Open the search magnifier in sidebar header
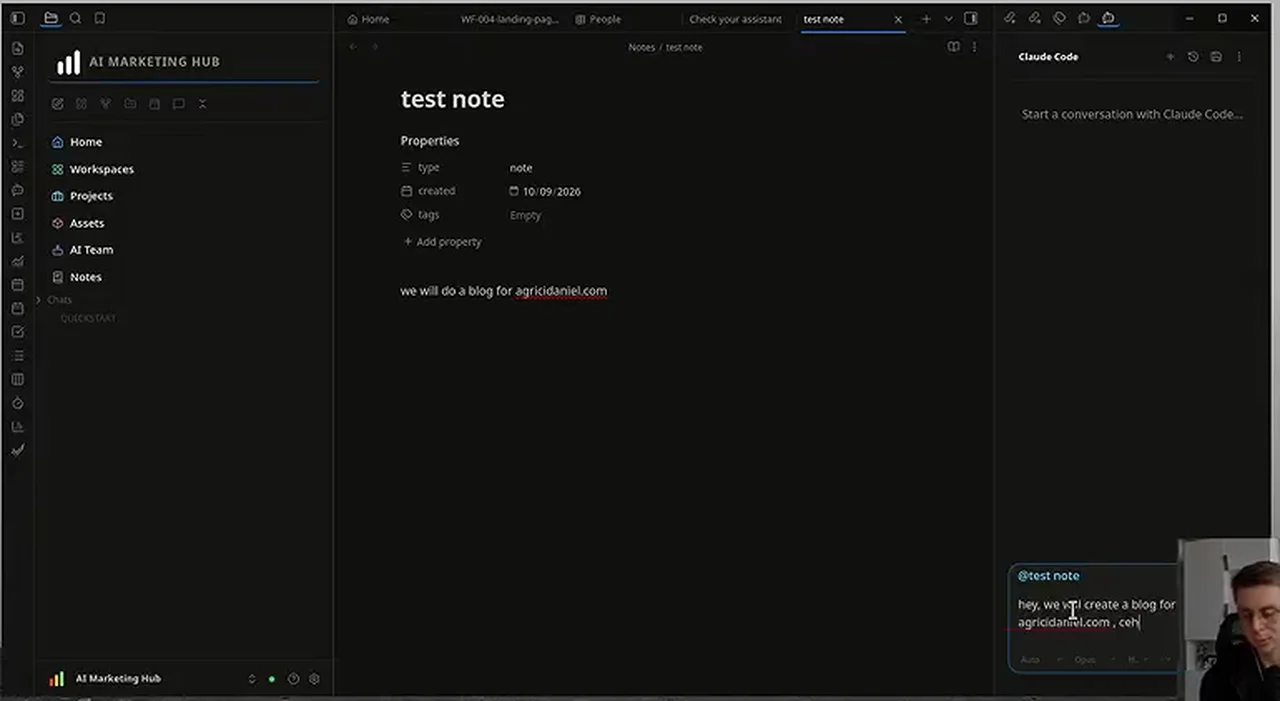 click(75, 18)
